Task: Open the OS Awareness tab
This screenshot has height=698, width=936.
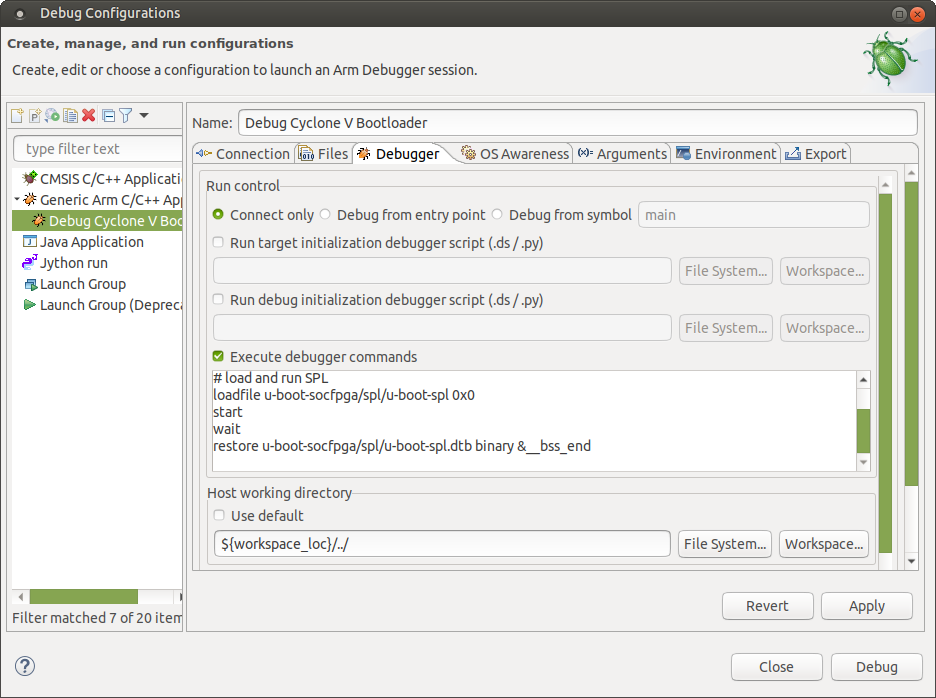Action: pos(515,154)
